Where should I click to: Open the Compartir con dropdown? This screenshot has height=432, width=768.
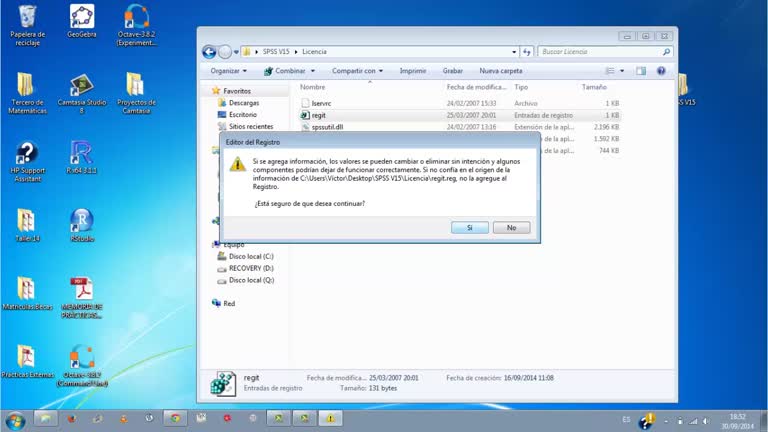click(357, 71)
